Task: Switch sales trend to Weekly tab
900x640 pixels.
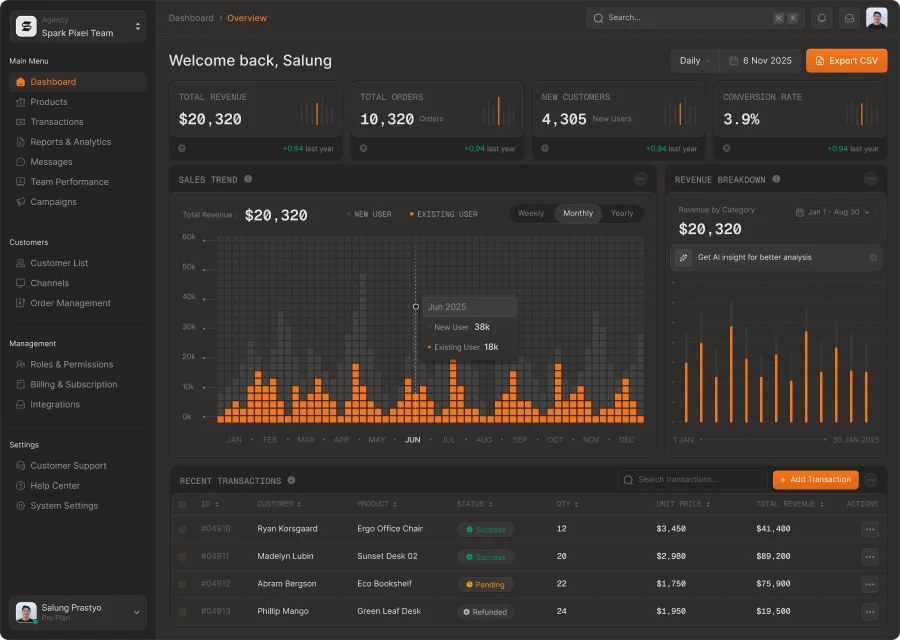Action: coord(531,214)
